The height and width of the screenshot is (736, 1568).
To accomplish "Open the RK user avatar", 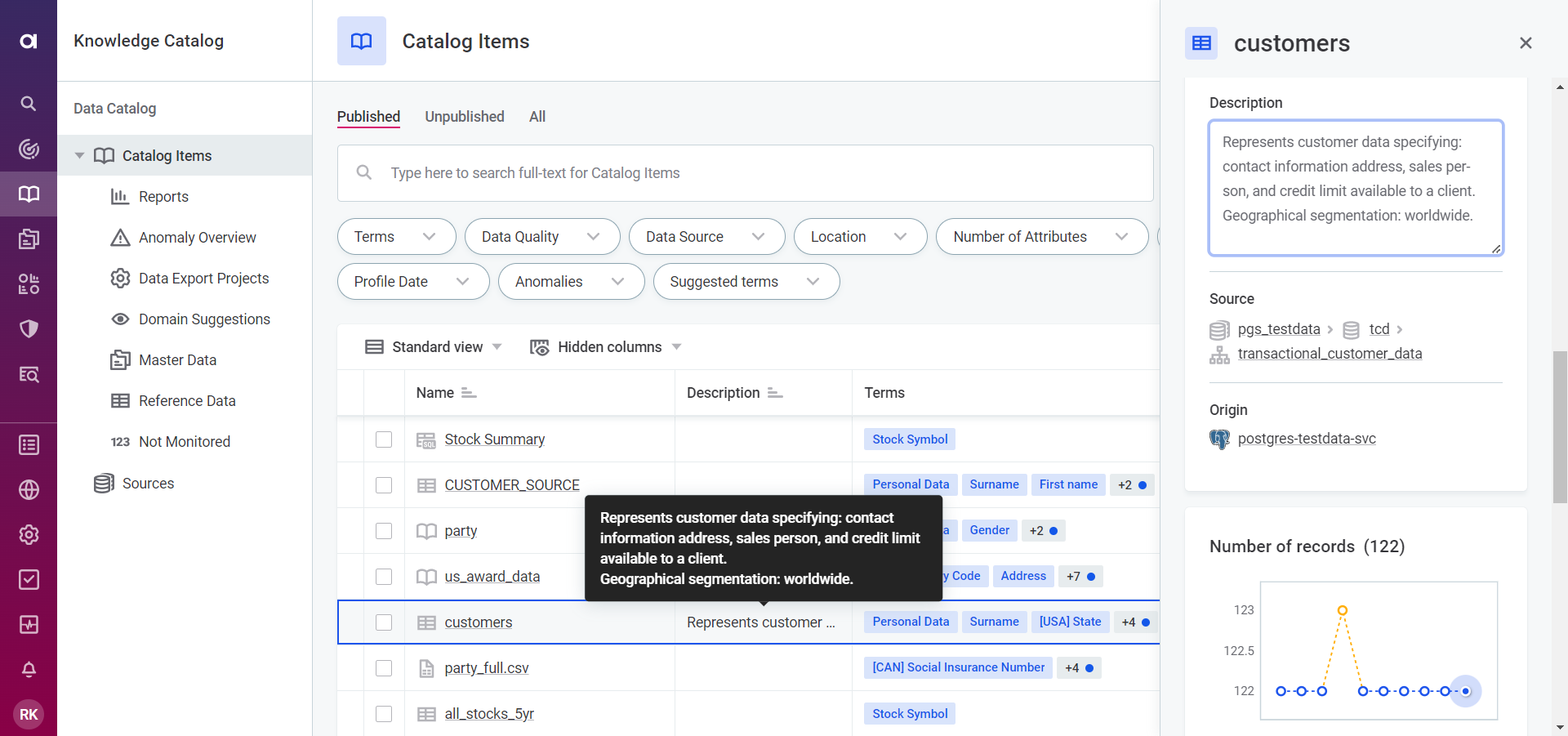I will 29,715.
